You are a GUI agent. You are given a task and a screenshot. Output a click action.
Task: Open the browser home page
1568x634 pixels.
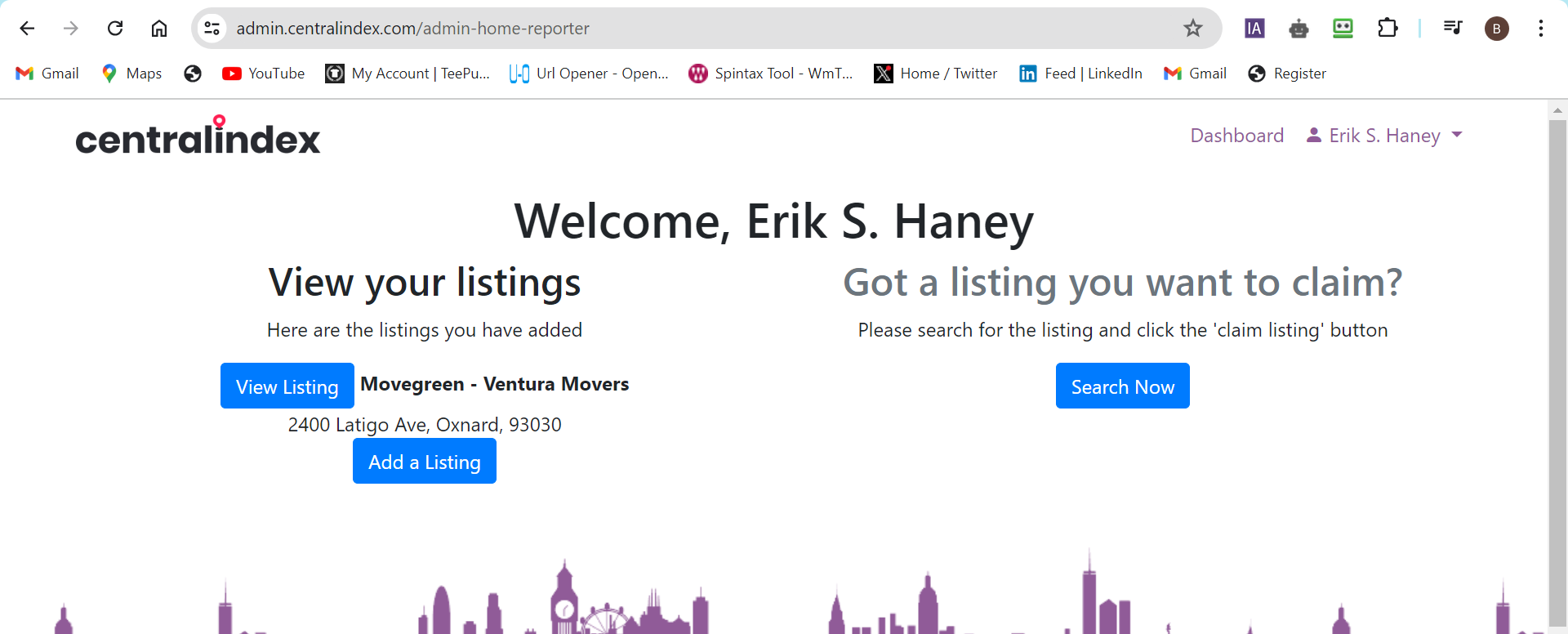159,29
